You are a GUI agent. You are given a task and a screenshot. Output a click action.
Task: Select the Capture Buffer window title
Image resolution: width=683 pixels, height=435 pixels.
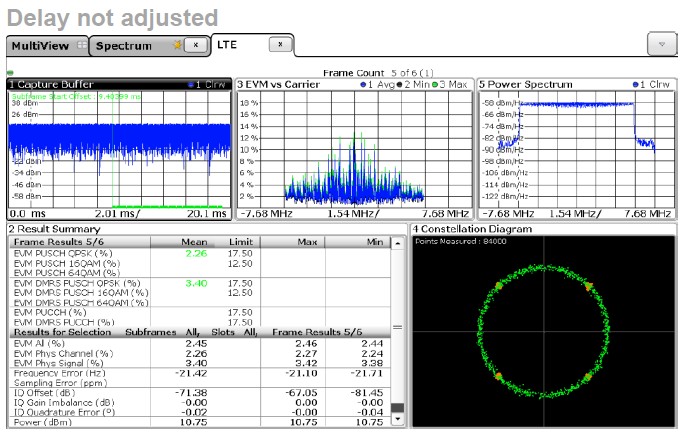pyautogui.click(x=52, y=84)
